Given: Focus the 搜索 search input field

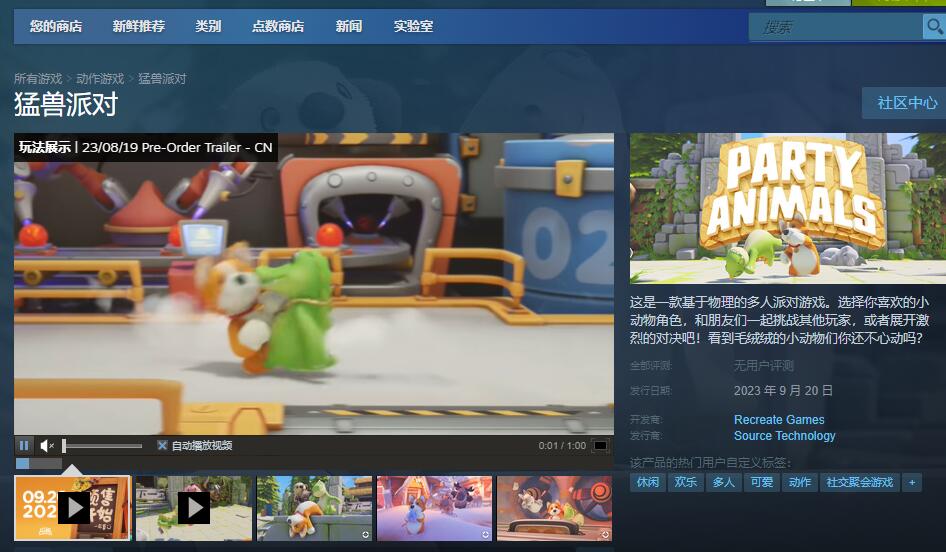Looking at the screenshot, I should click(x=836, y=27).
